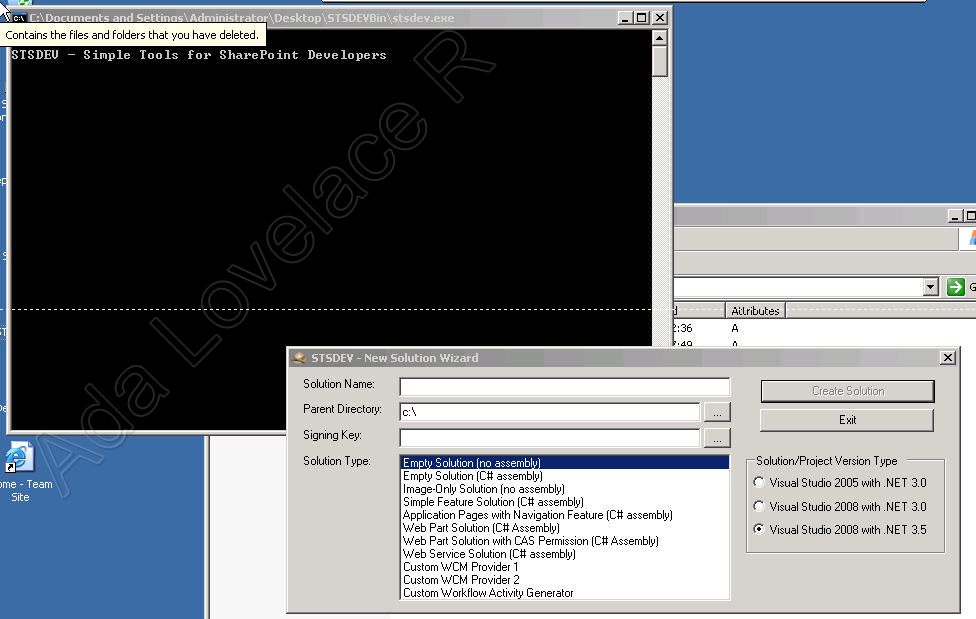Browse for the Signing Key file
Screen dimensions: 976x619
pyautogui.click(x=717, y=438)
